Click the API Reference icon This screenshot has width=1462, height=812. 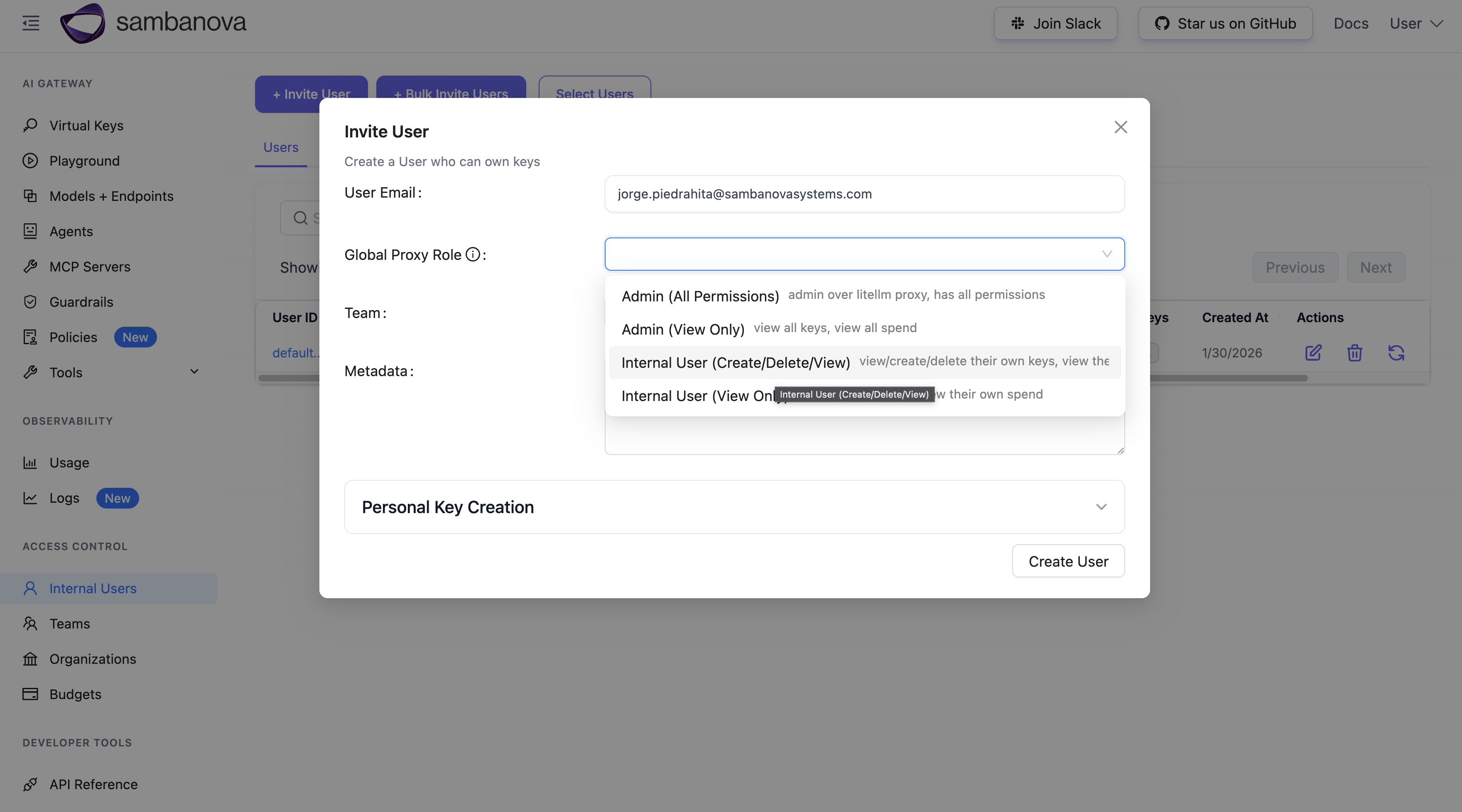[31, 784]
